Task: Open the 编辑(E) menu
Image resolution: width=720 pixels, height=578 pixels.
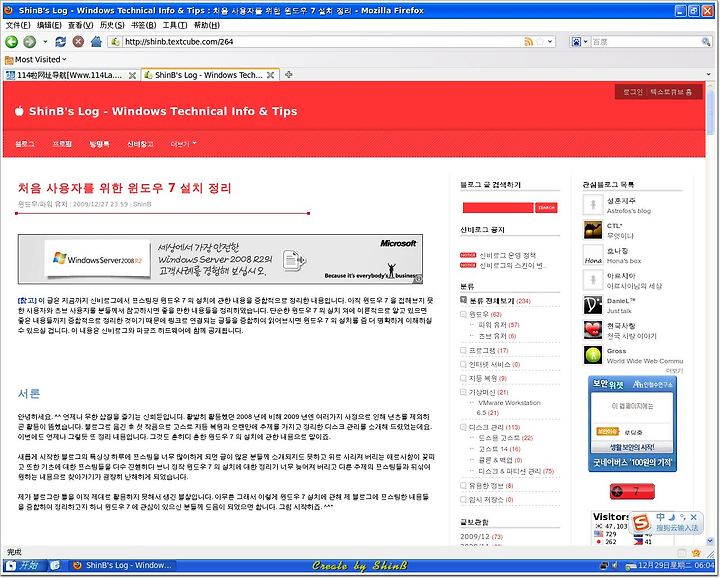Action: coord(49,25)
